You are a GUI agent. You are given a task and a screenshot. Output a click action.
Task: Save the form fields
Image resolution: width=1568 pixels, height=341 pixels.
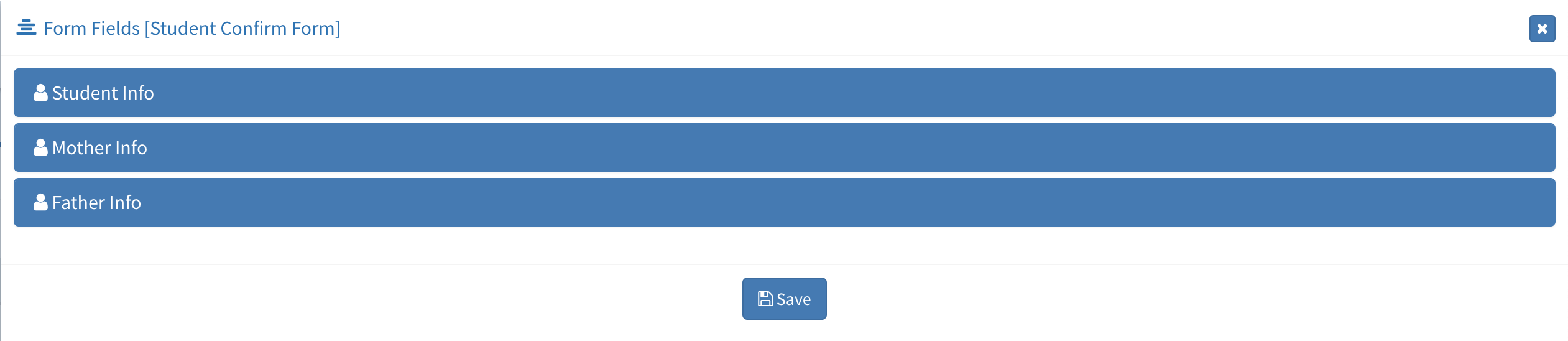coord(785,299)
